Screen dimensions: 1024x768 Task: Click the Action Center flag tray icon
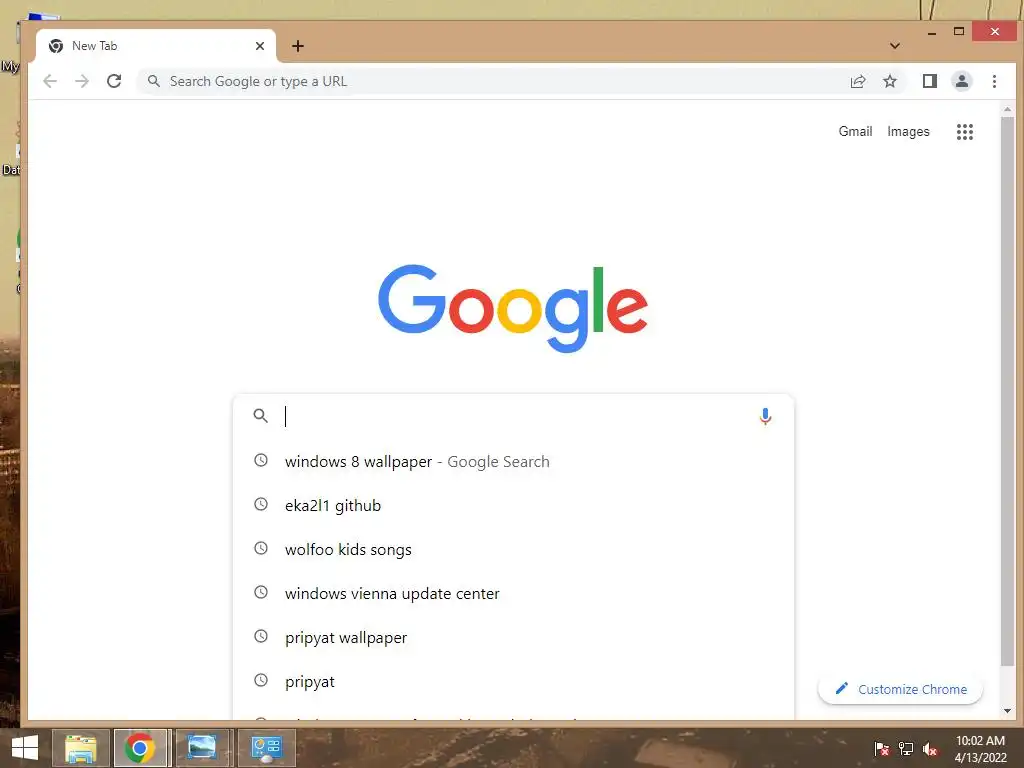pos(881,748)
